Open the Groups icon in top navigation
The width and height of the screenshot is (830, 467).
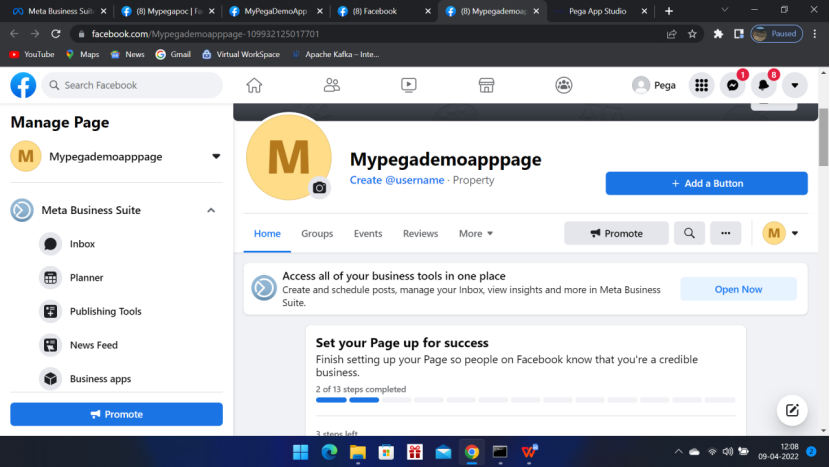[564, 85]
